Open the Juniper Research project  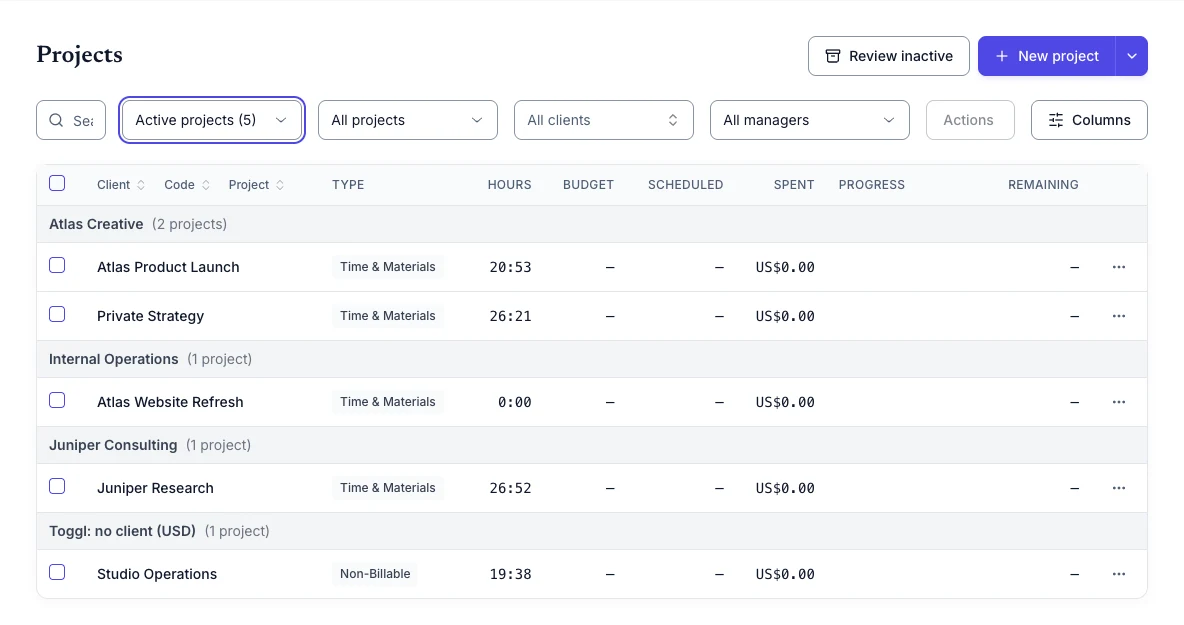click(x=155, y=488)
